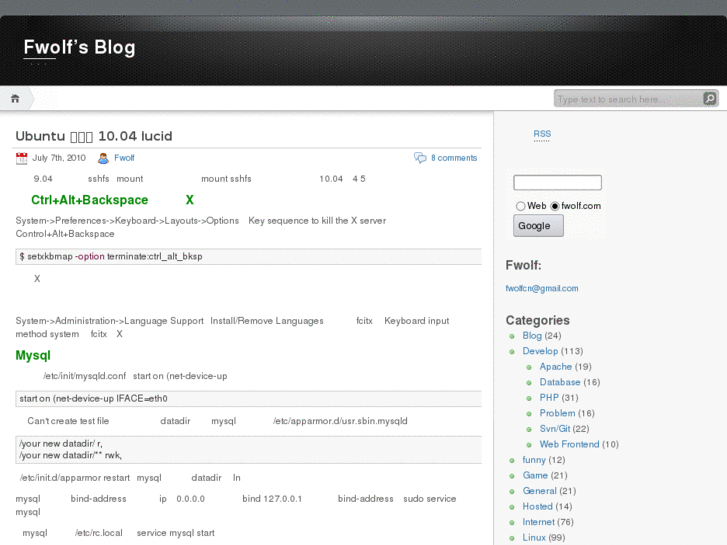Open the General category

[539, 491]
